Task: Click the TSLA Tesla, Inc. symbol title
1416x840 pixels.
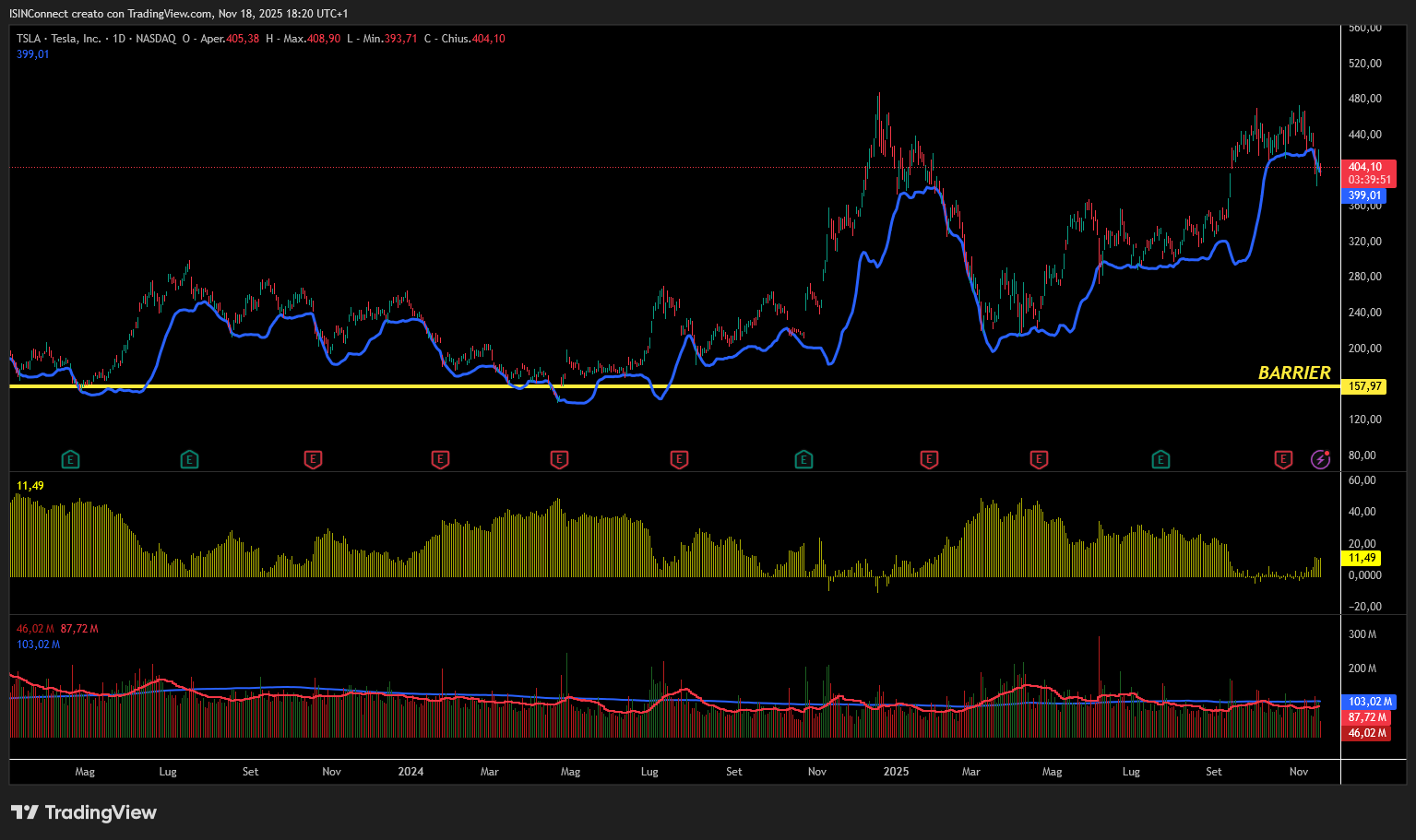Action: point(59,39)
